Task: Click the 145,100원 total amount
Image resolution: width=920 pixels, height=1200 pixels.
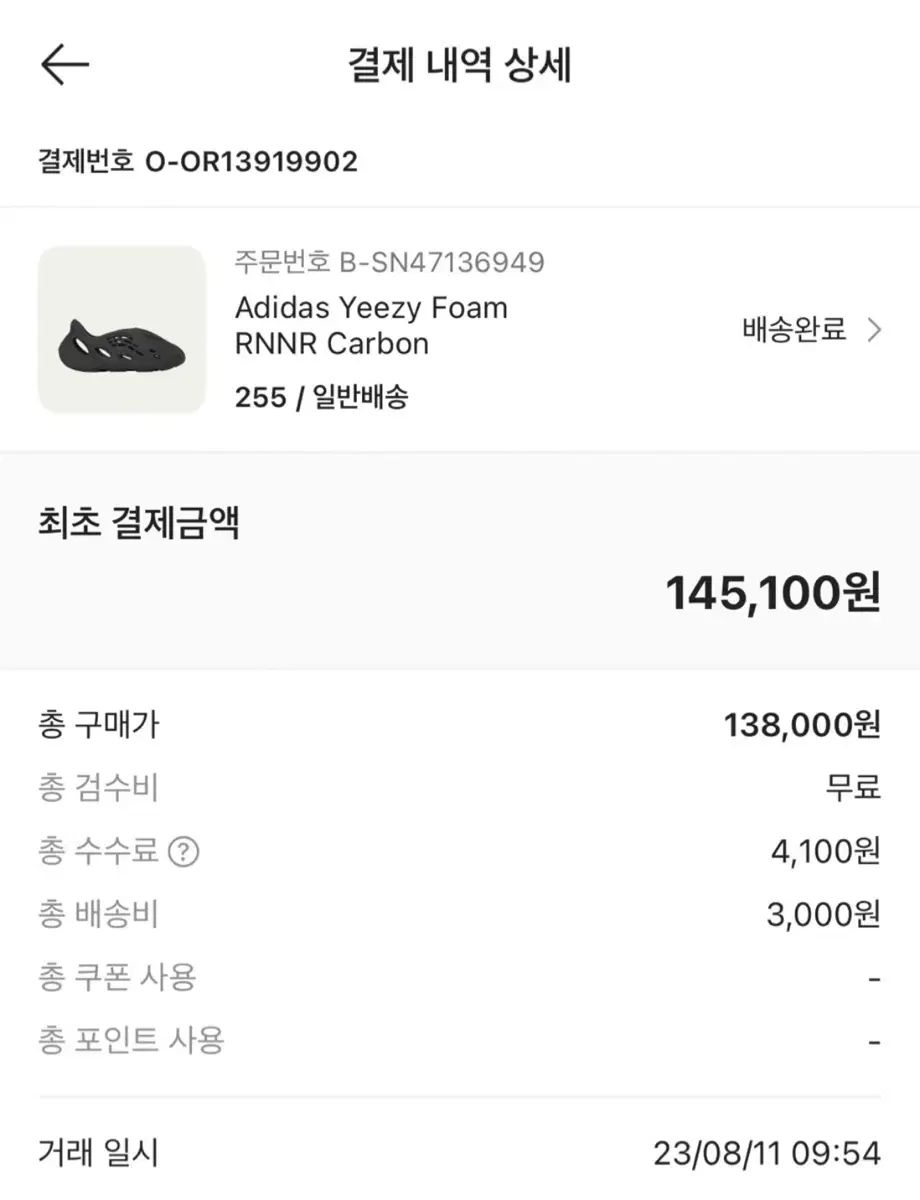Action: point(773,593)
